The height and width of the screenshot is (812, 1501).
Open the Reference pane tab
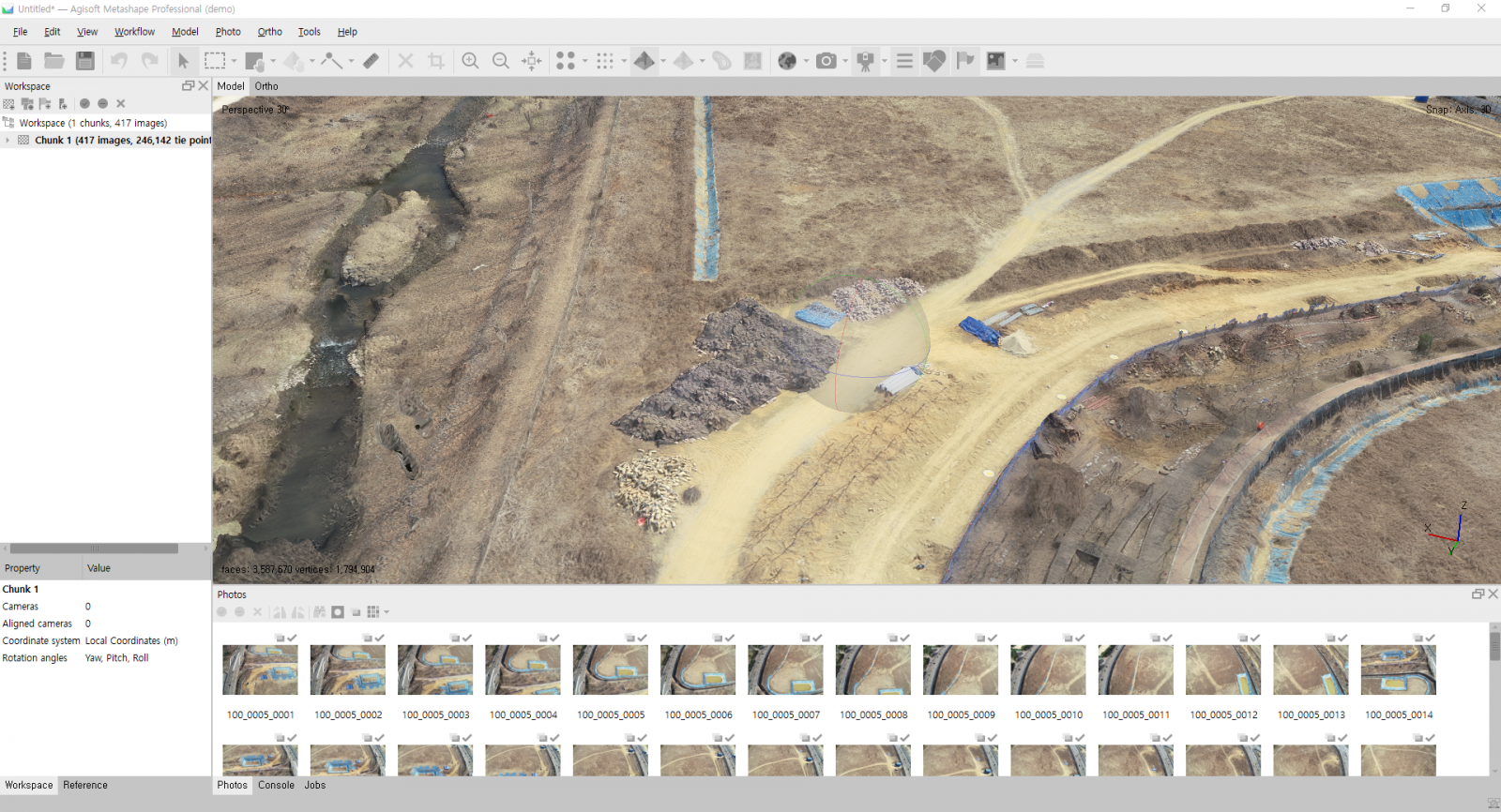coord(85,786)
